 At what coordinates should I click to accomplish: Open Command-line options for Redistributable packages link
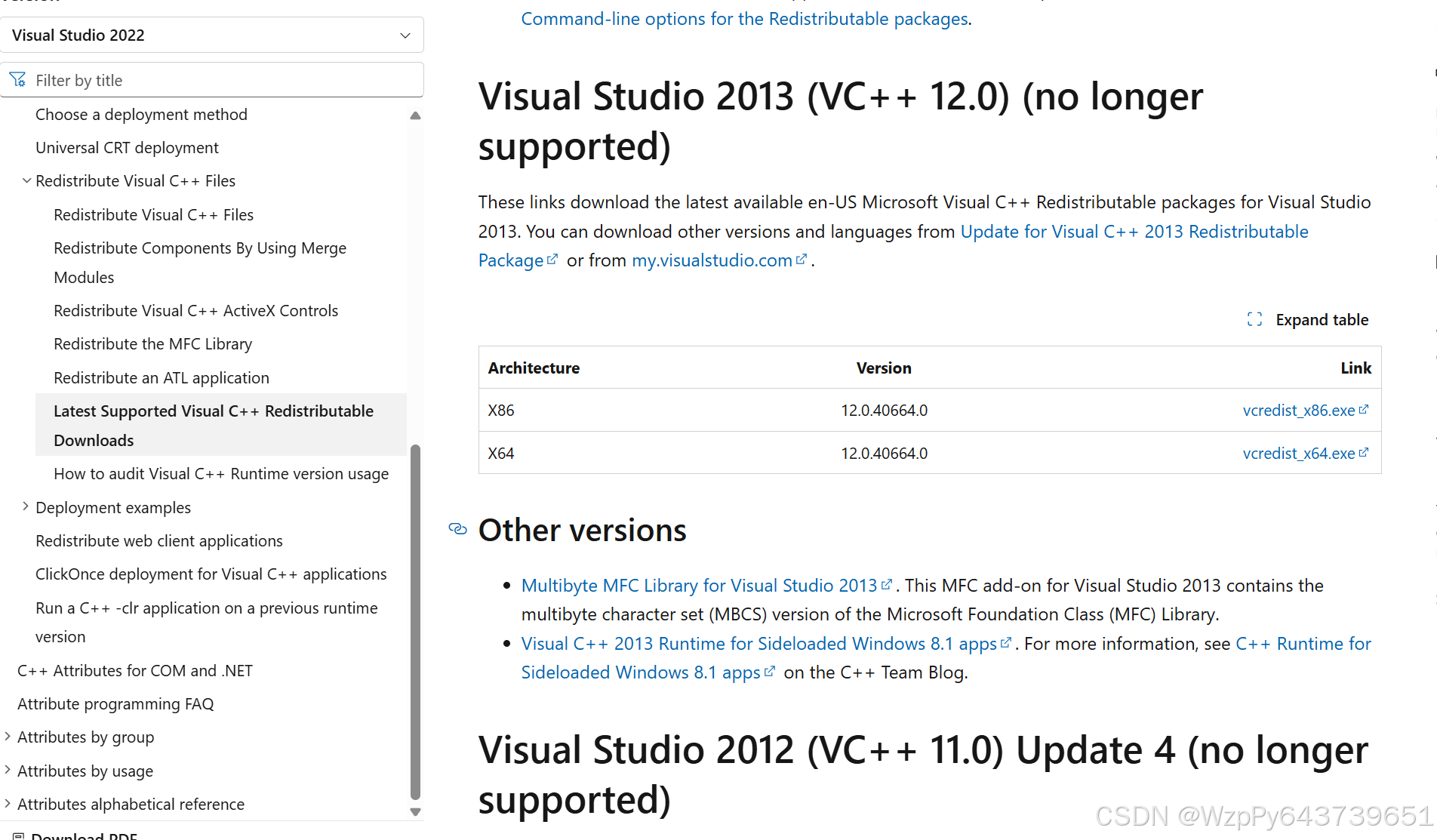pyautogui.click(x=745, y=18)
